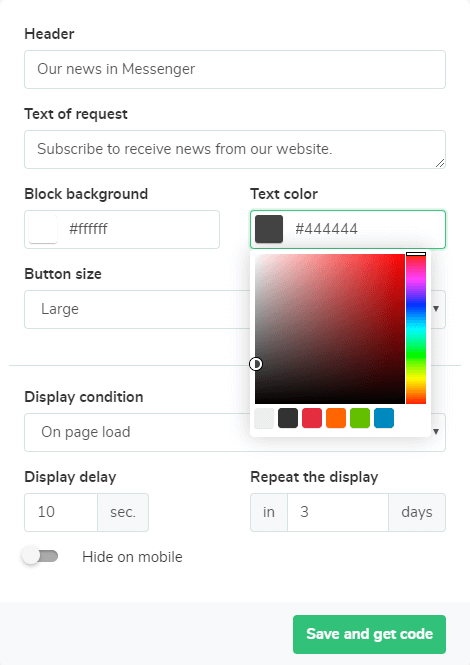Click the rainbow hue slider strip
Screen dimensions: 470x665
[x=416, y=329]
